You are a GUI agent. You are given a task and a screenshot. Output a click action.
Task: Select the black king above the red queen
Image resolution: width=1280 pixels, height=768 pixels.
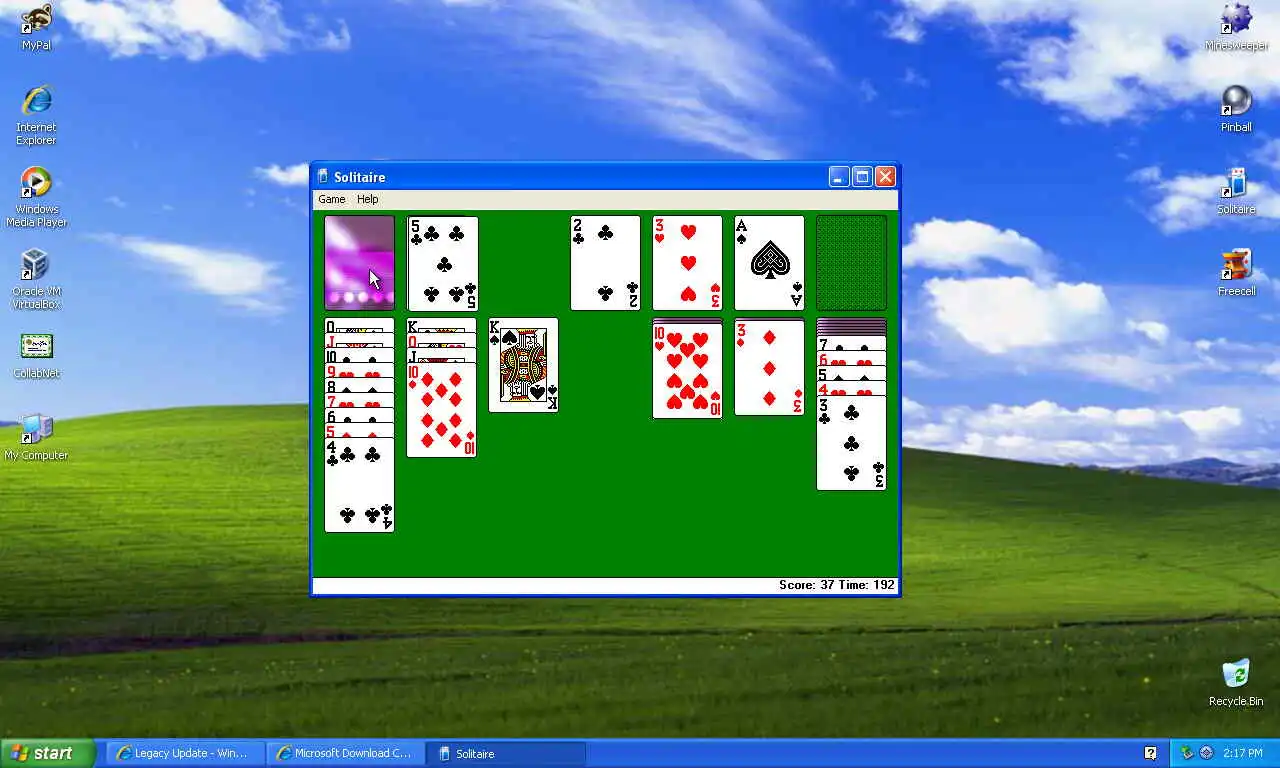point(441,325)
